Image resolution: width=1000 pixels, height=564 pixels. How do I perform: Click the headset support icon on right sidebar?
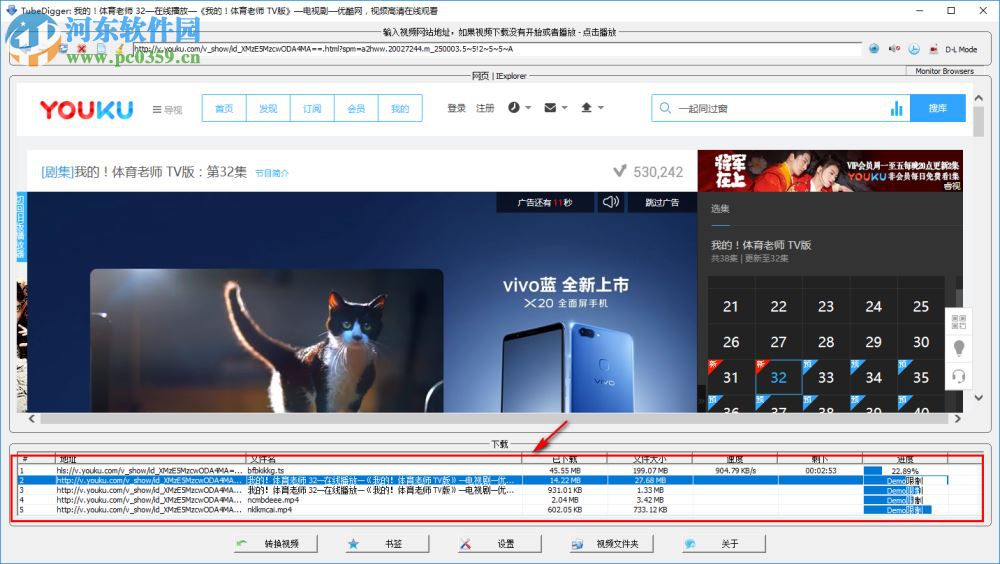point(959,376)
